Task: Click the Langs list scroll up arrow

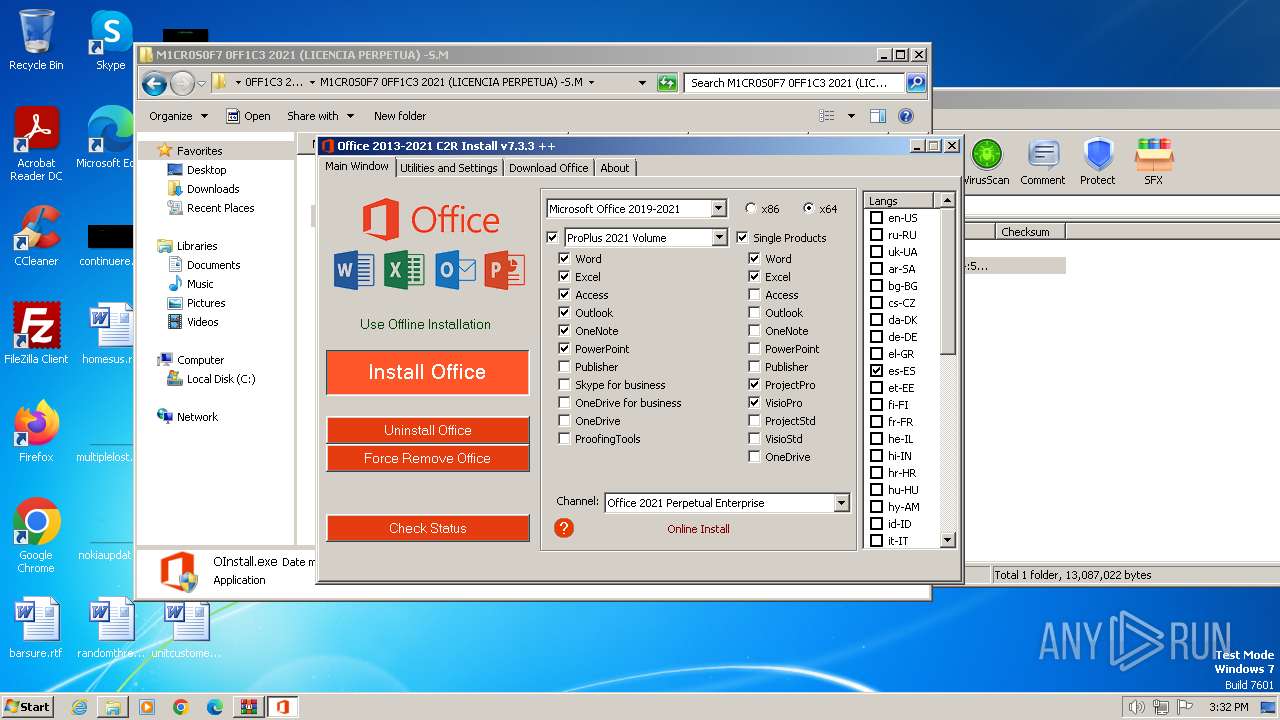Action: pyautogui.click(x=948, y=200)
